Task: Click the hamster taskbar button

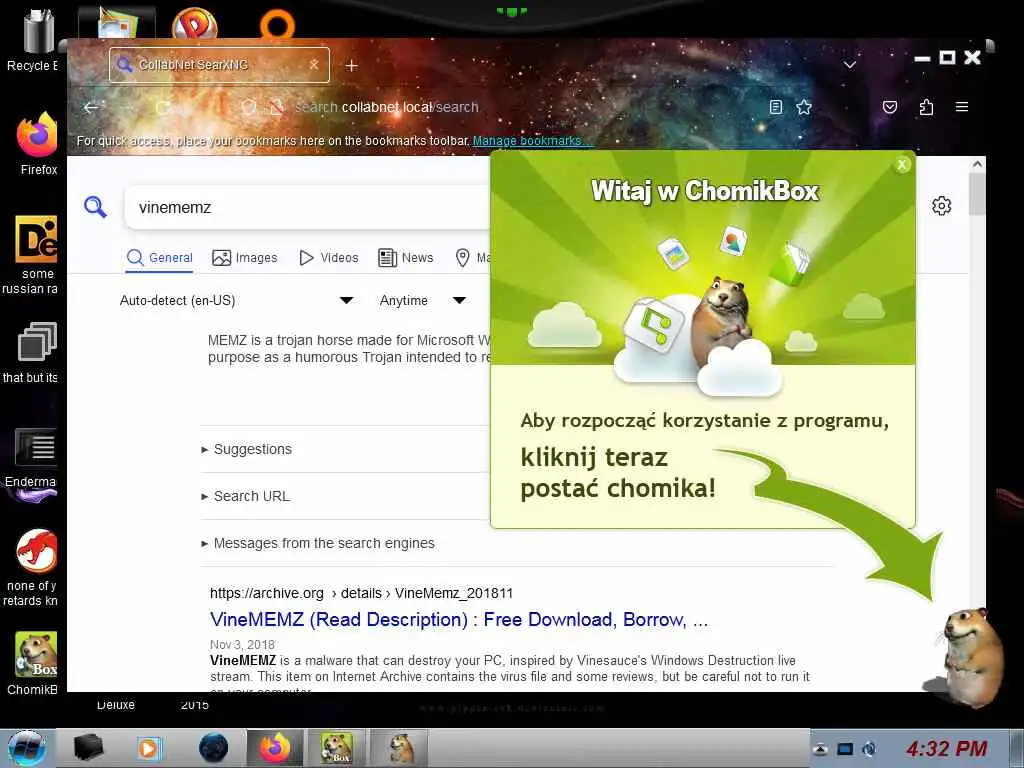Action: tap(399, 748)
